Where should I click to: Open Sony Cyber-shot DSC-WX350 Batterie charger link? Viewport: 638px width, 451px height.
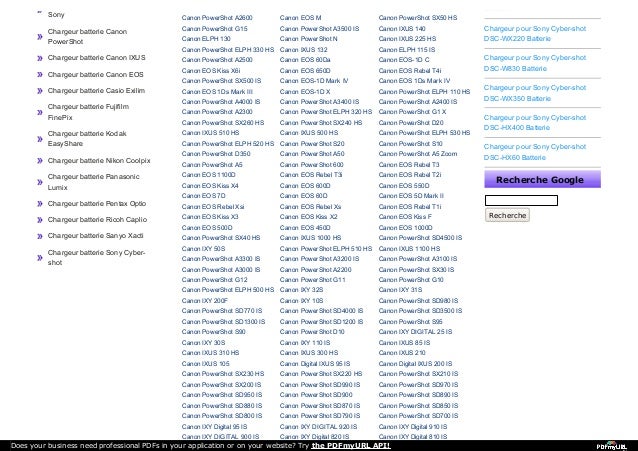pos(535,93)
